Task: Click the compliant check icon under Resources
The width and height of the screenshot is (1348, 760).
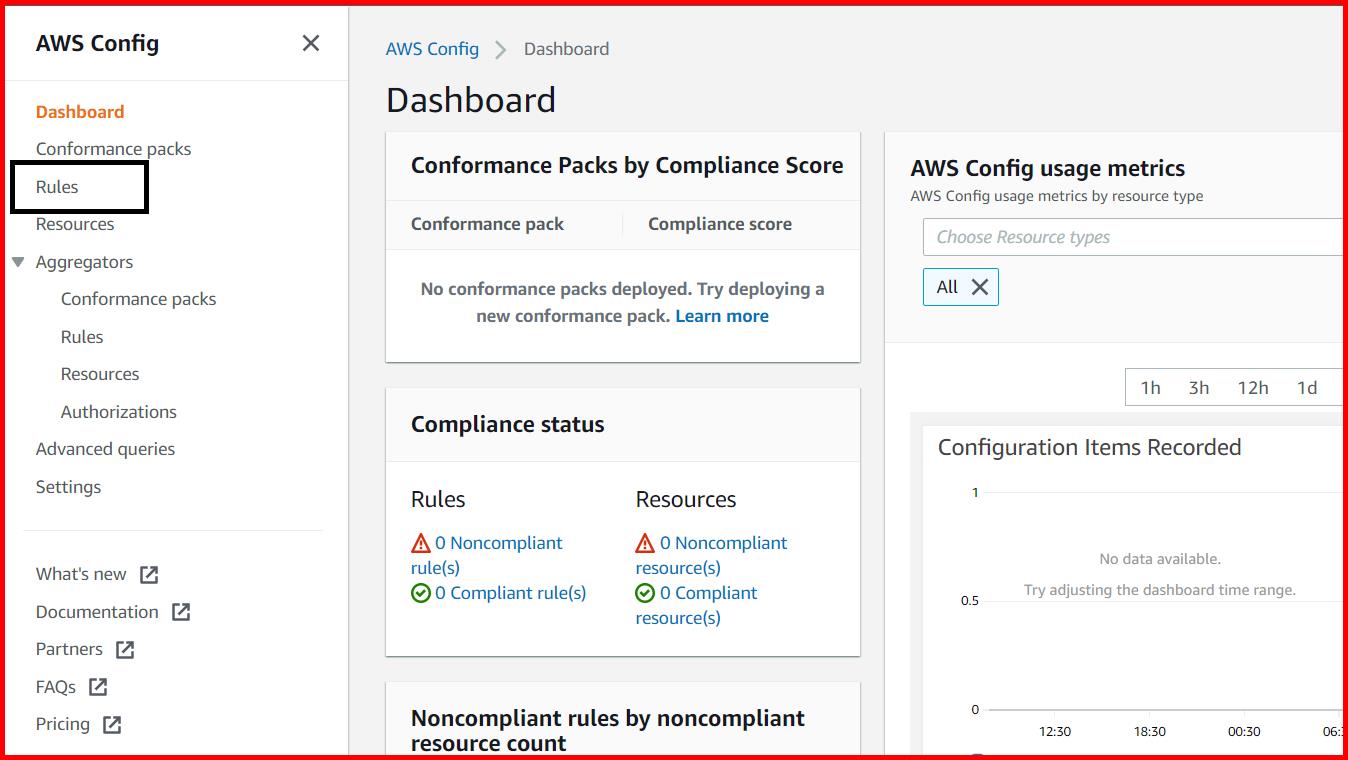Action: (x=644, y=592)
